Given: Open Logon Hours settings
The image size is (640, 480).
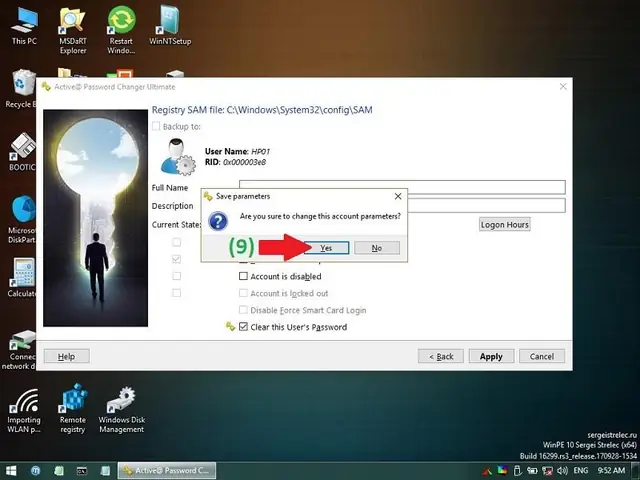Looking at the screenshot, I should (504, 224).
